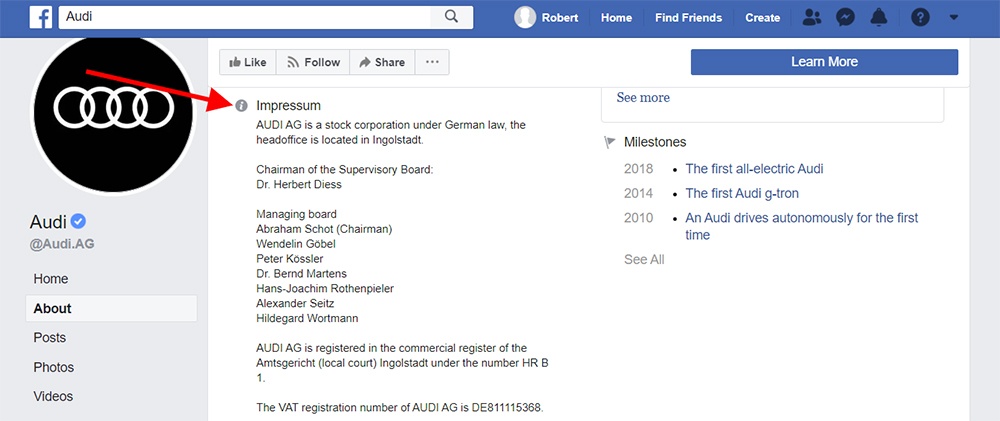The image size is (1000, 421).
Task: Click the Impressum info icon
Action: 241,106
